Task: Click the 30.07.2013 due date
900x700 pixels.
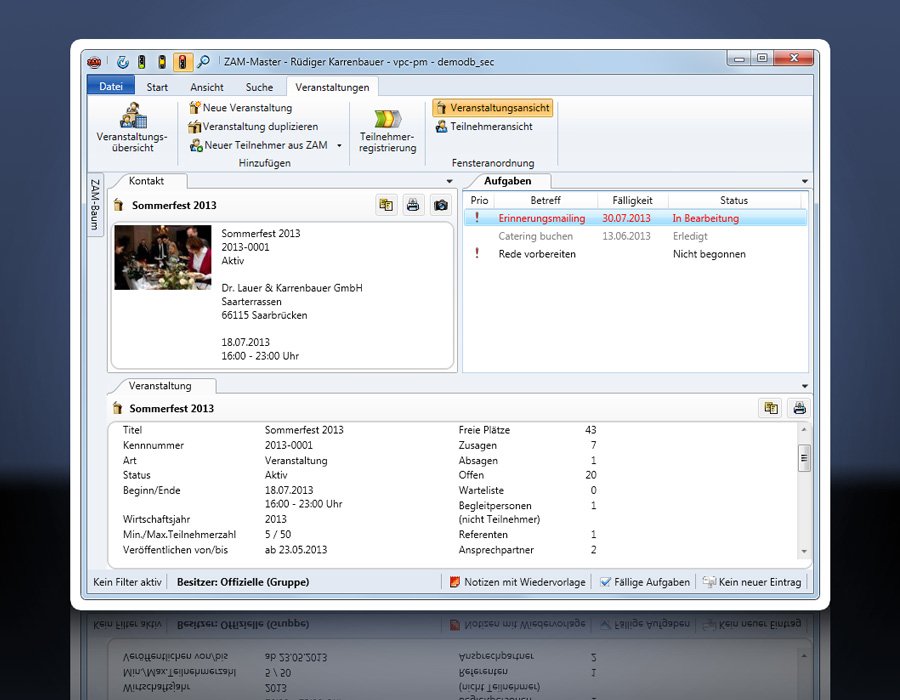Action: pyautogui.click(x=626, y=218)
